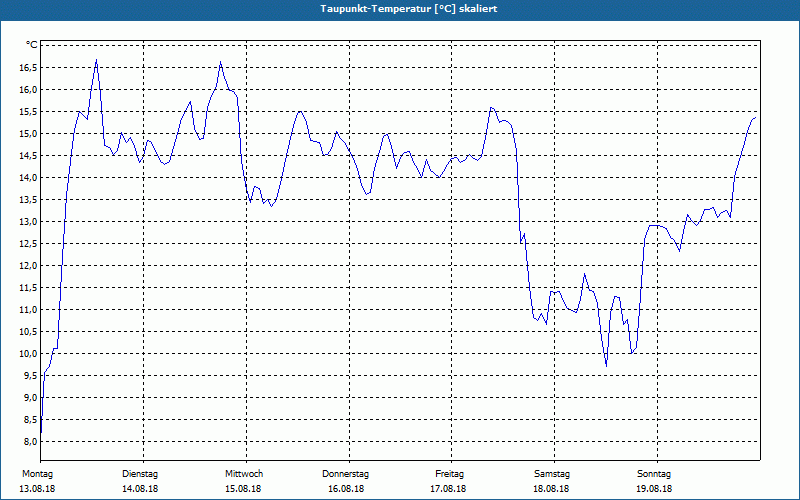Select the 14,5 y-axis value
This screenshot has width=800, height=500.
[x=28, y=156]
